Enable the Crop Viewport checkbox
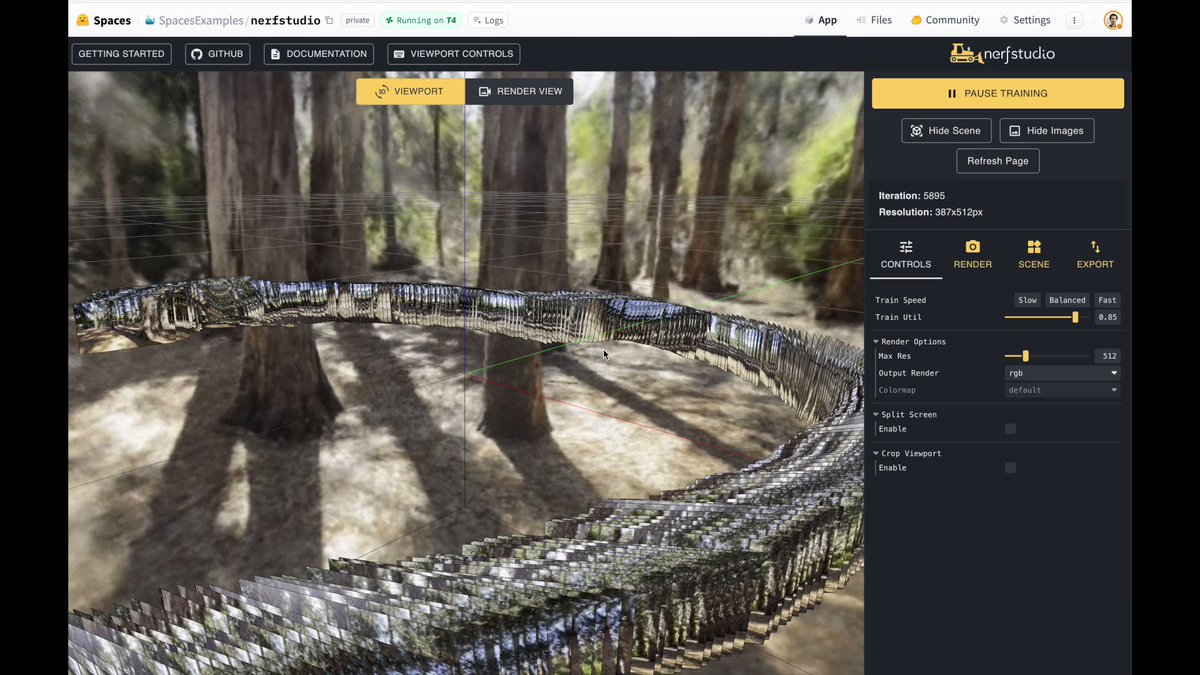The height and width of the screenshot is (675, 1200). (1010, 468)
